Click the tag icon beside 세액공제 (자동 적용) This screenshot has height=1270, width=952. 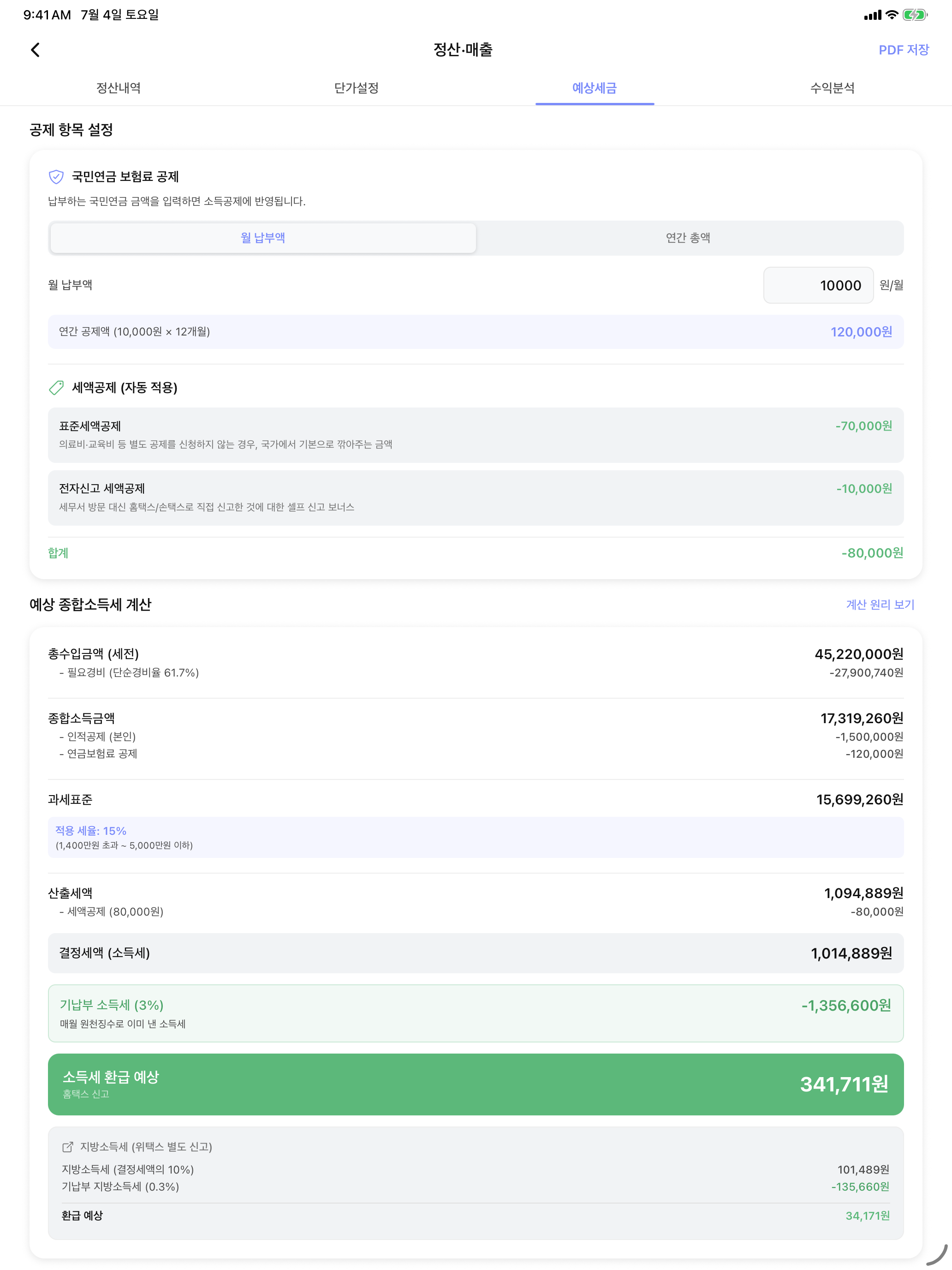[56, 388]
